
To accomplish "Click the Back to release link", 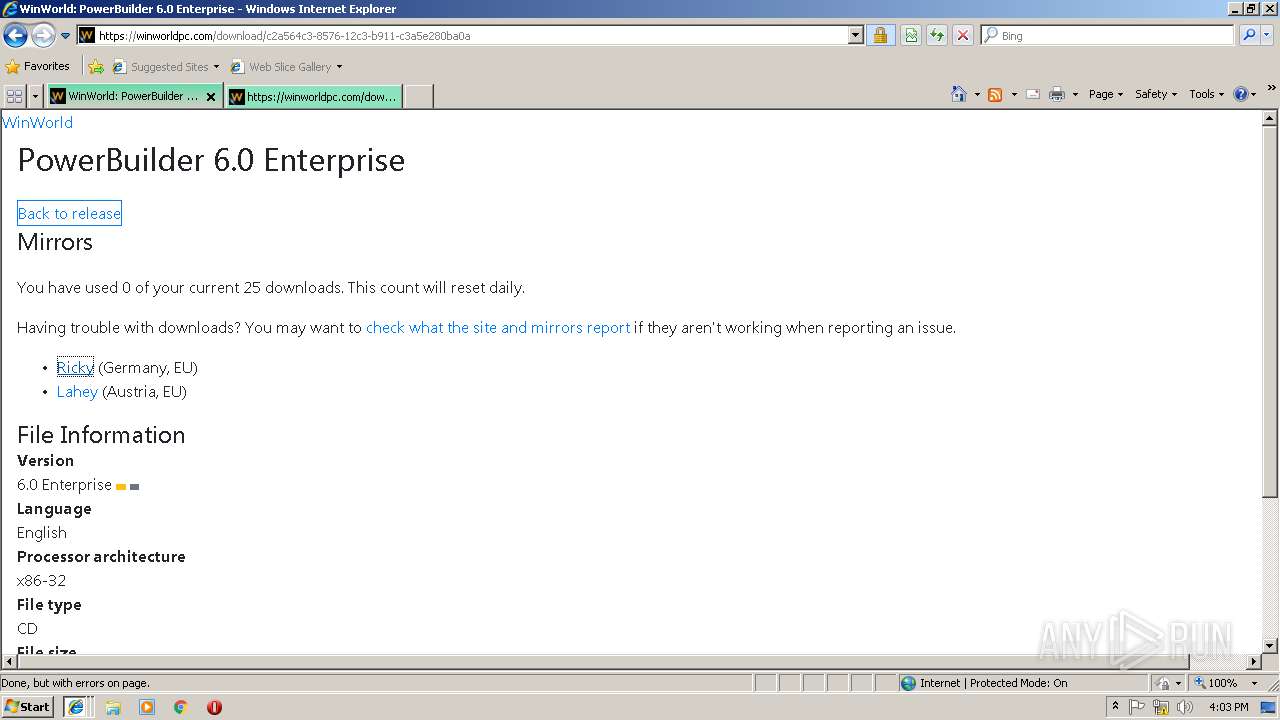I will pyautogui.click(x=69, y=213).
